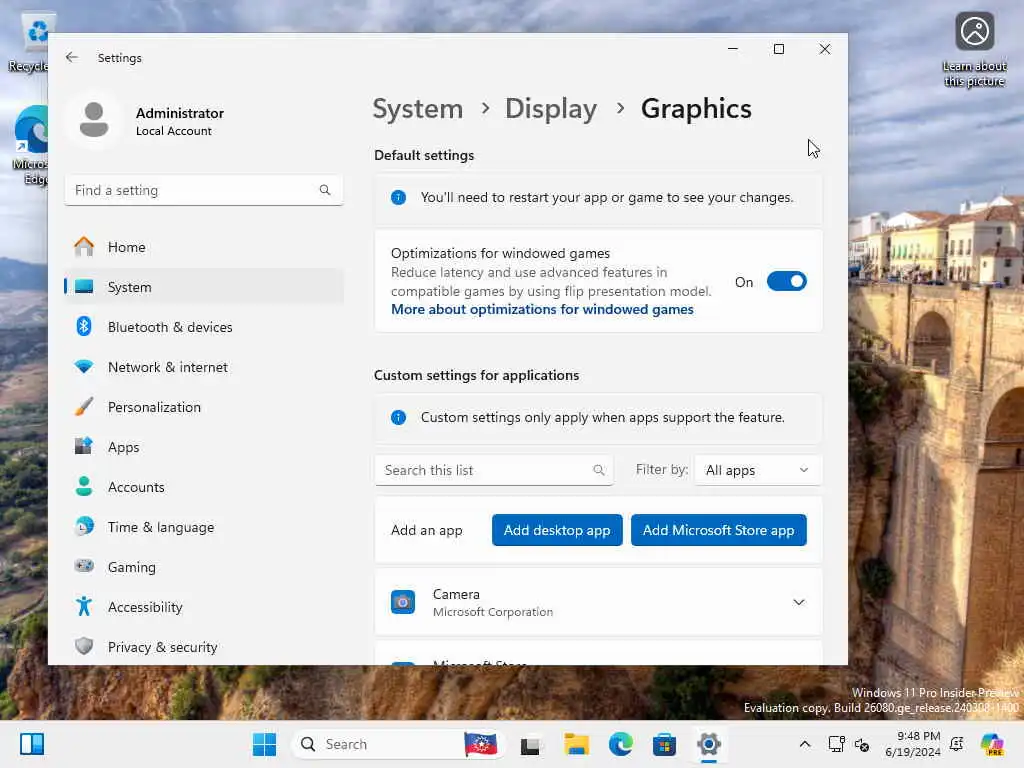Click the Custom settings for applications heading

tap(476, 376)
